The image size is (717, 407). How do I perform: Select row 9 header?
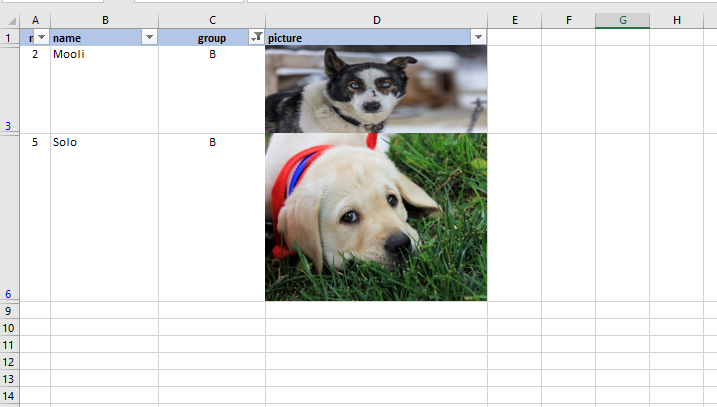(x=10, y=311)
